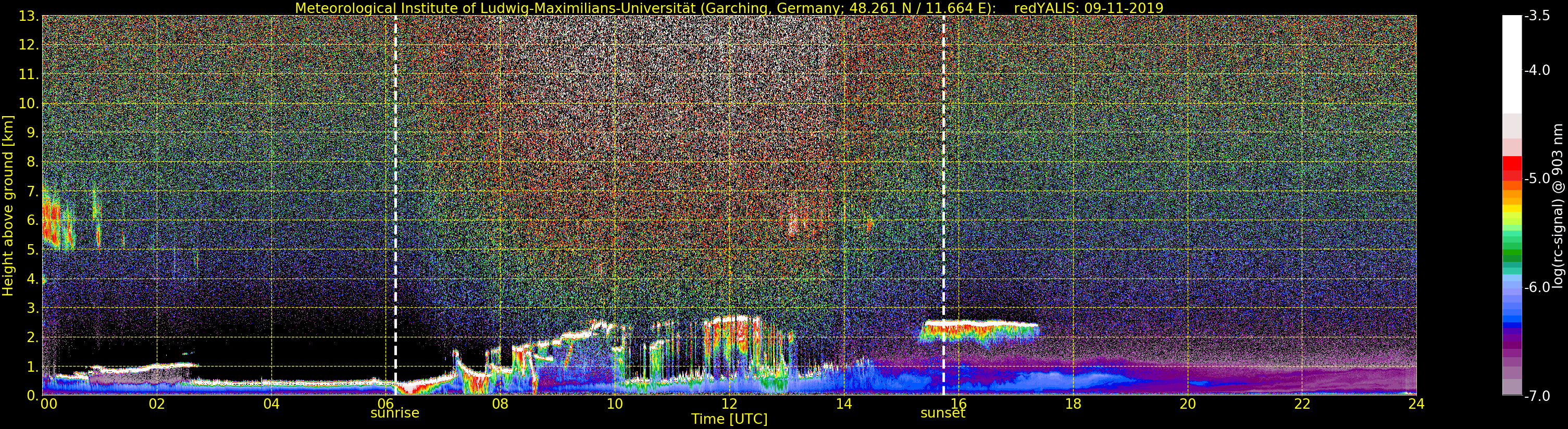Click the '-7.0' colorbar tick label
Viewport: 1568px width, 429px height.
point(1537,396)
